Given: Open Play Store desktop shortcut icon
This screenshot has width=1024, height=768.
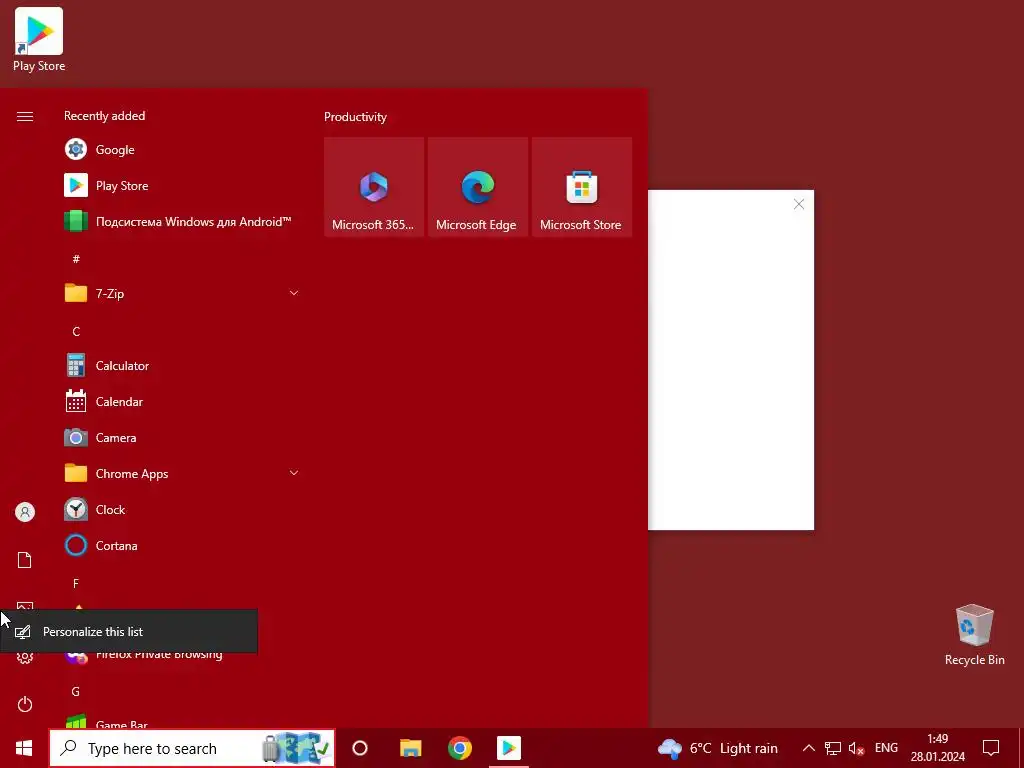Looking at the screenshot, I should (39, 39).
